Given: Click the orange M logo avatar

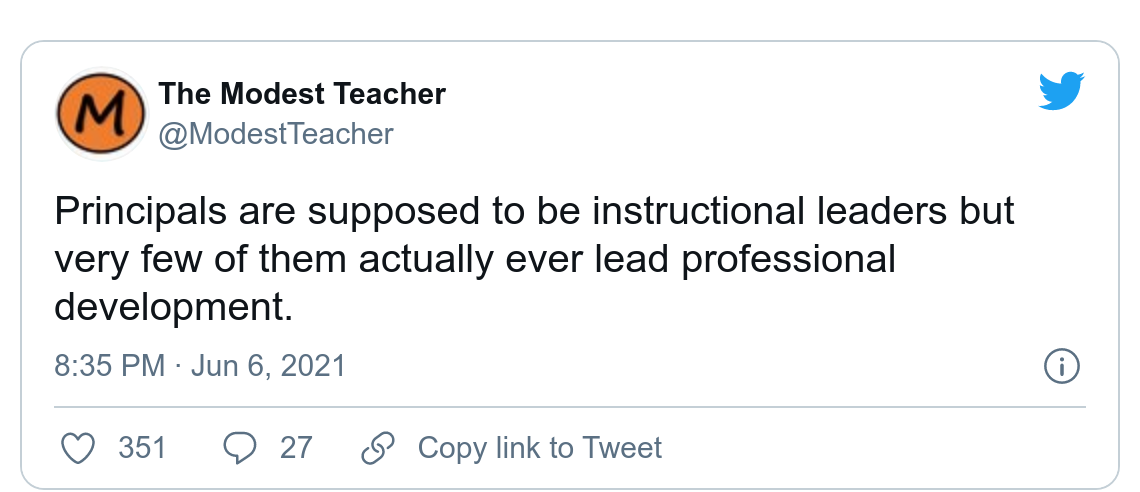Looking at the screenshot, I should click(99, 114).
